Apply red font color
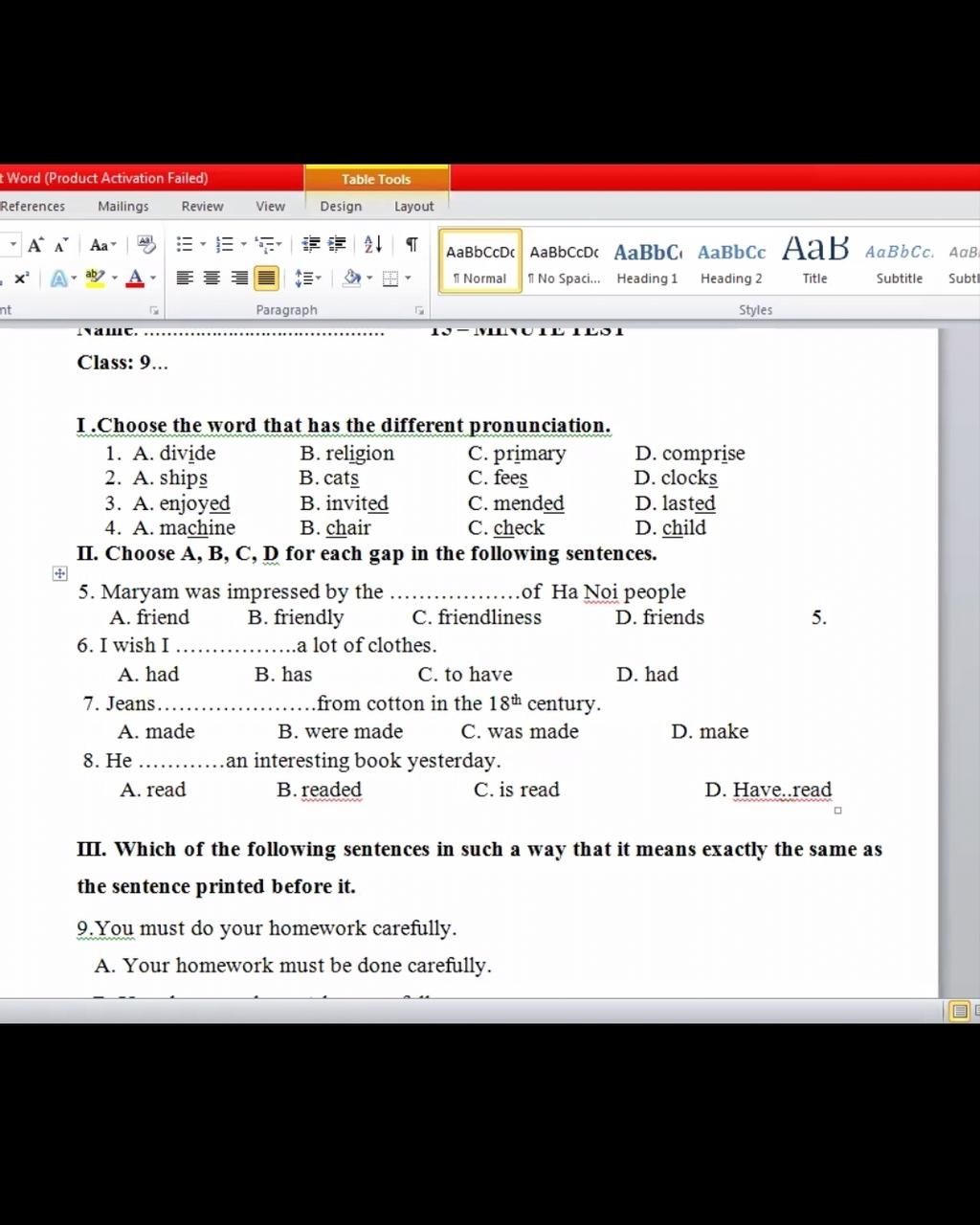 click(135, 278)
